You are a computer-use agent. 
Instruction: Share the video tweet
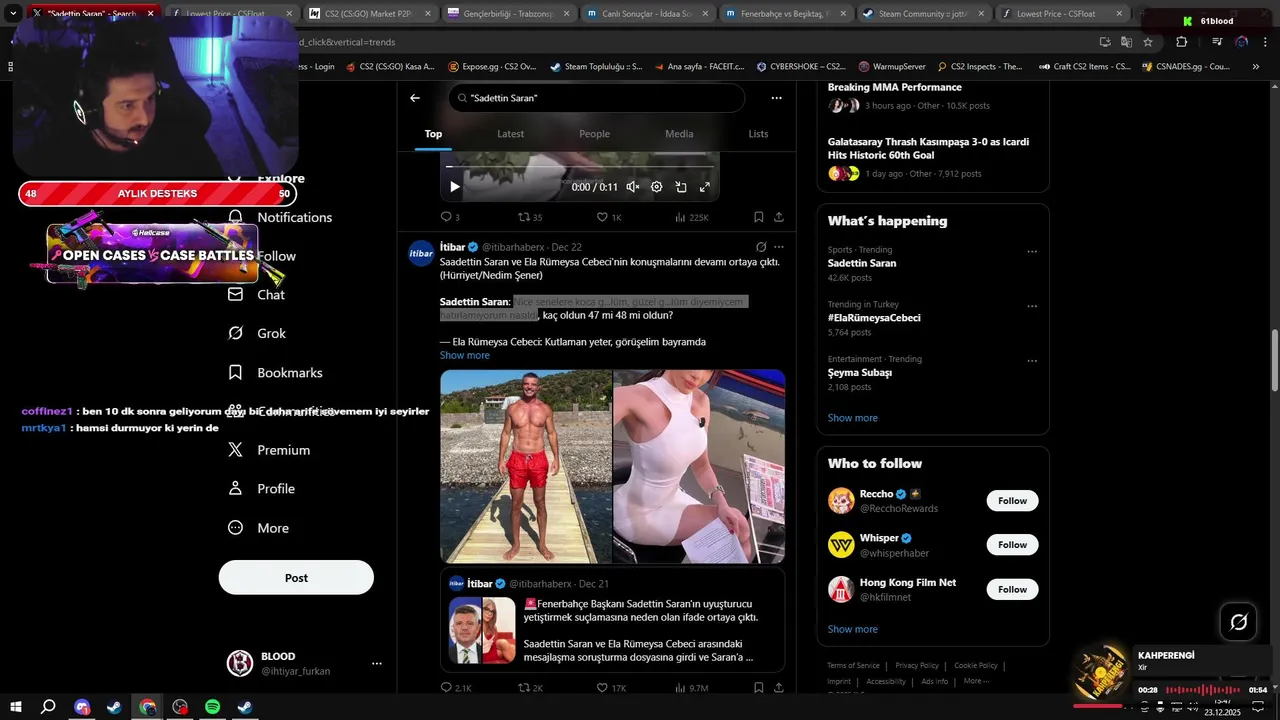pos(779,217)
